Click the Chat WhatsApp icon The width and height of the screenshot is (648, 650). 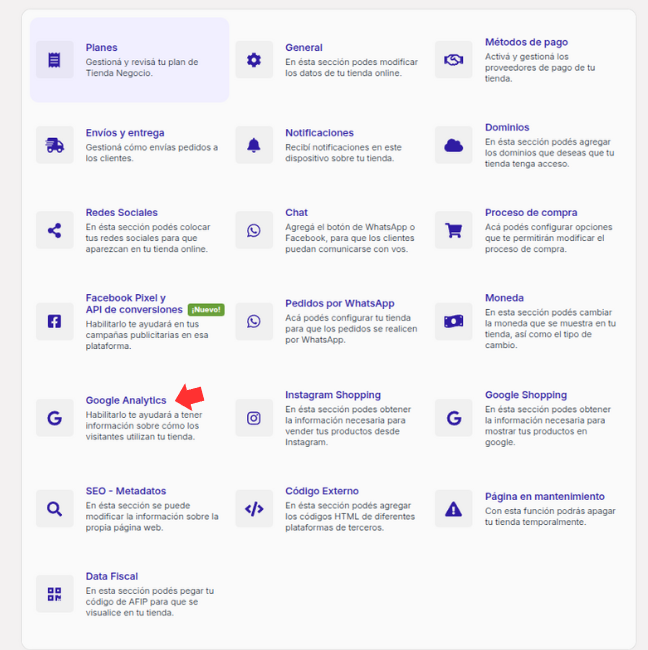coord(254,230)
